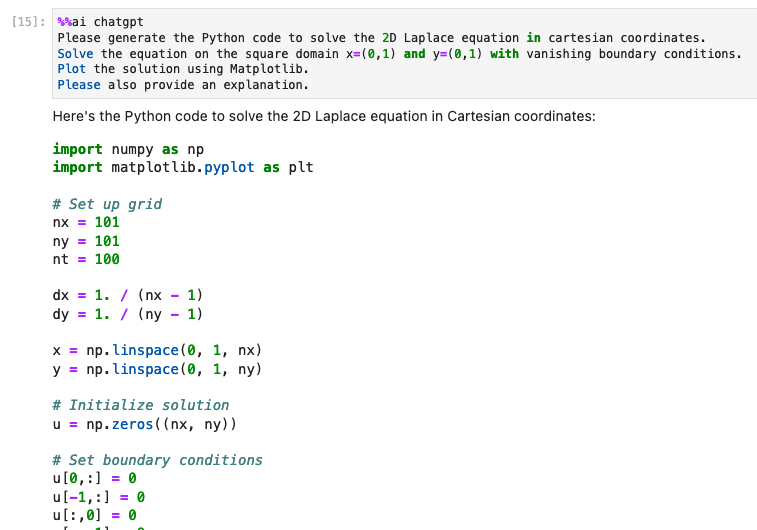Click the 'y = np.linspace(0, 1, ny)' line

tap(157, 369)
